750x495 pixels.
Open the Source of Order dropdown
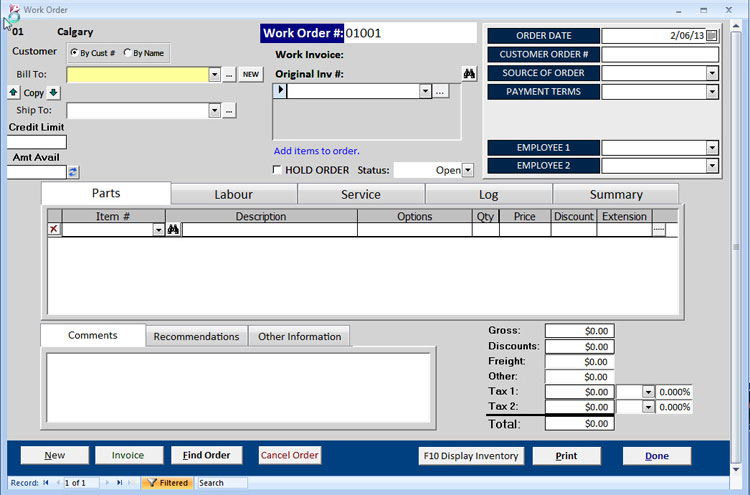pyautogui.click(x=712, y=73)
